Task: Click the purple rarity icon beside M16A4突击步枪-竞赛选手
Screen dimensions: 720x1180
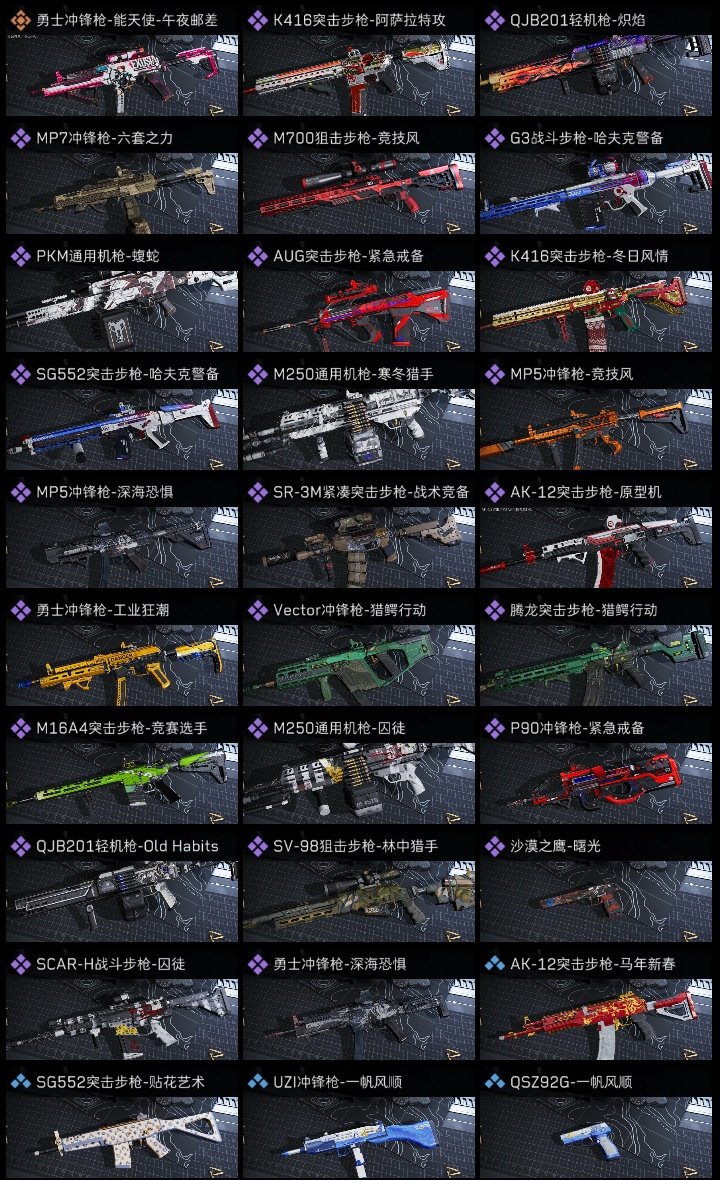Action: 20,728
